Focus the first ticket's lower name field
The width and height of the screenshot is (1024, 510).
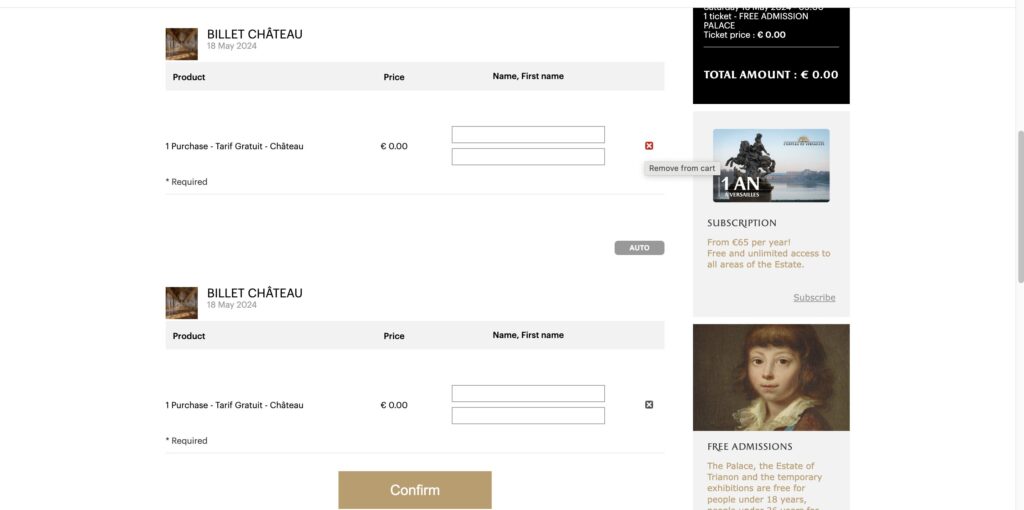tap(528, 157)
